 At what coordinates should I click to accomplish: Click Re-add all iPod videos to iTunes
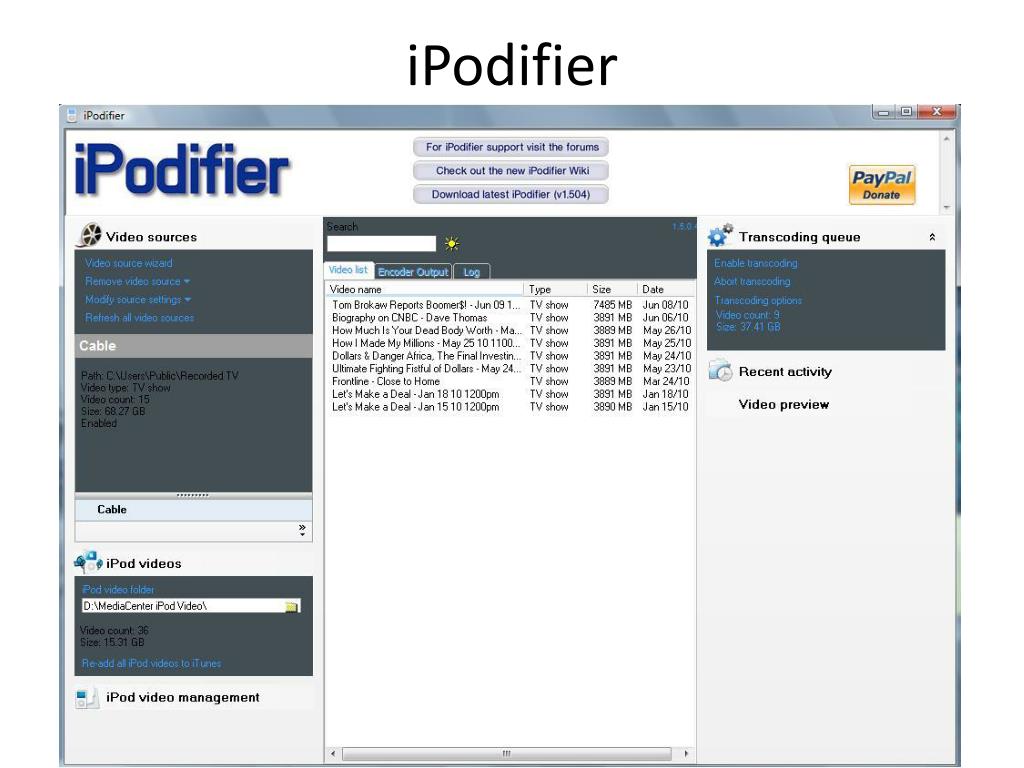(152, 664)
